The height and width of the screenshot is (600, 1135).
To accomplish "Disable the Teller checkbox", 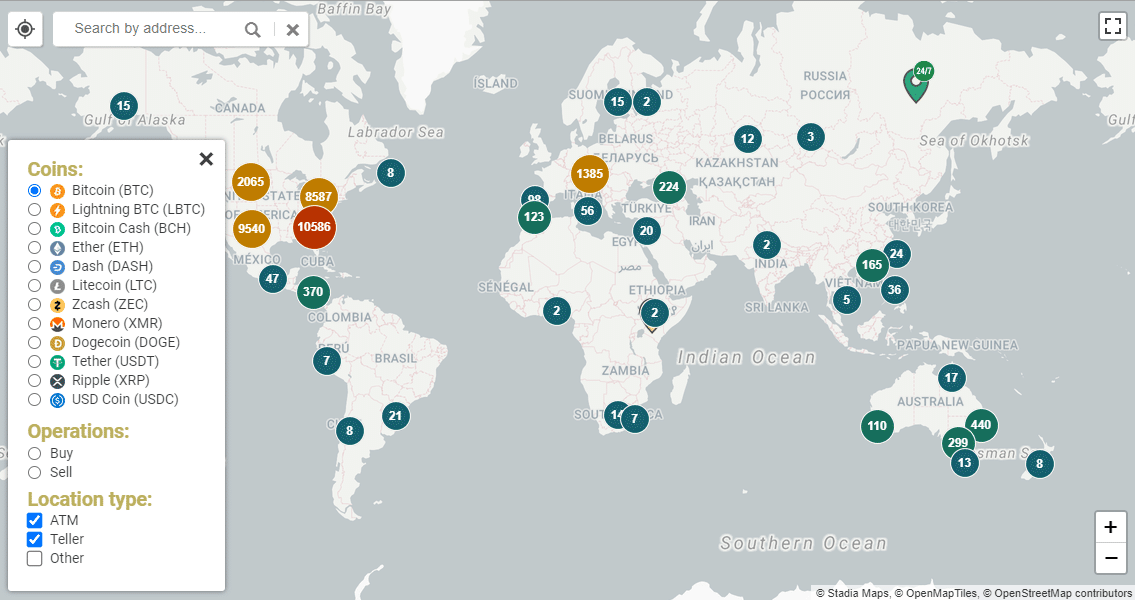I will pos(33,539).
